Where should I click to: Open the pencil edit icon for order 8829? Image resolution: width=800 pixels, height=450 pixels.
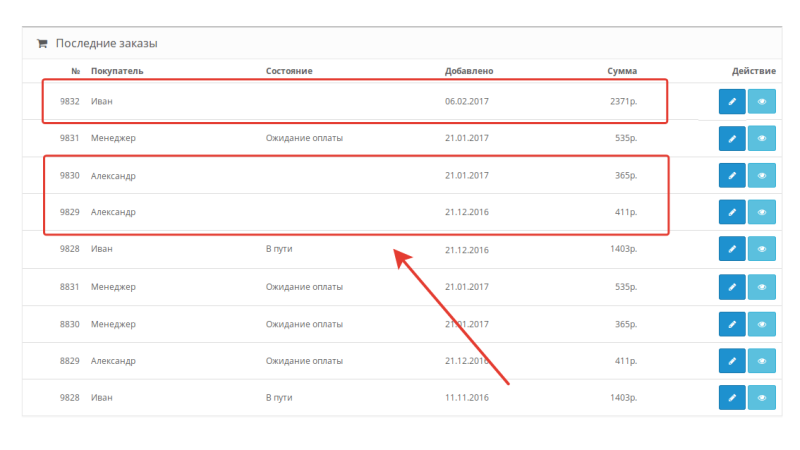732,361
